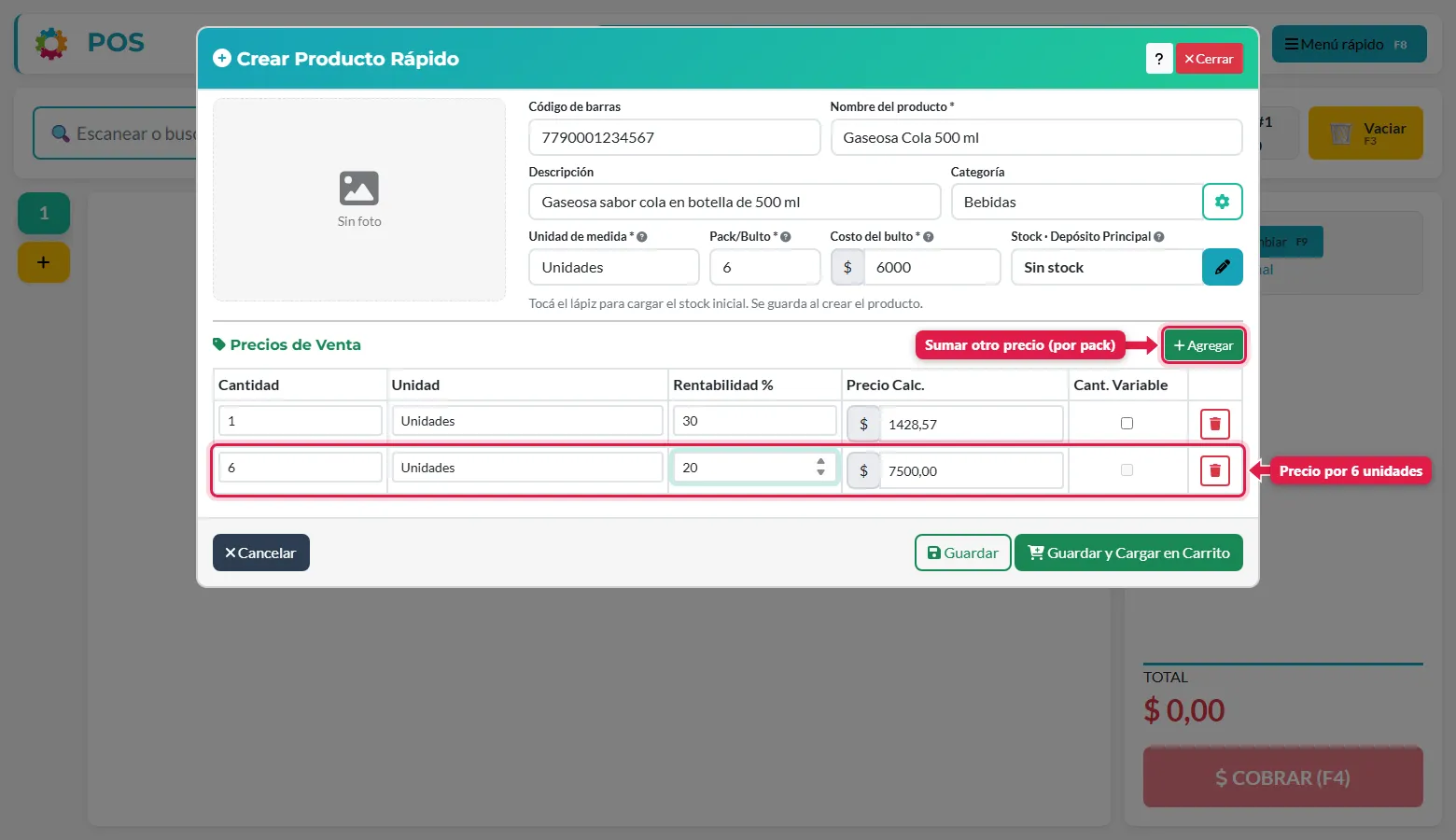Image resolution: width=1456 pixels, height=840 pixels.
Task: Click Cantidad field with value 6
Action: 300,468
